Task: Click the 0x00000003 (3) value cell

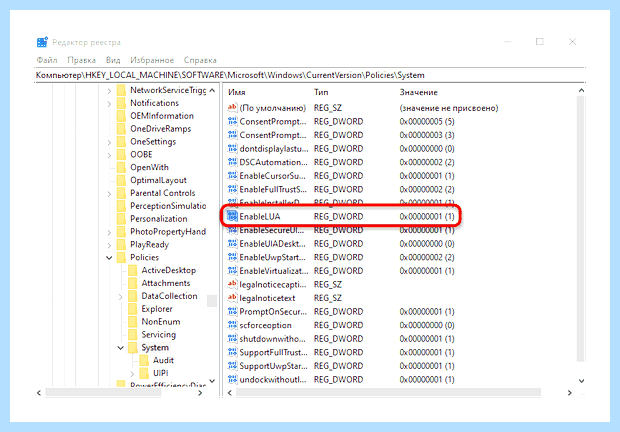Action: (427, 135)
